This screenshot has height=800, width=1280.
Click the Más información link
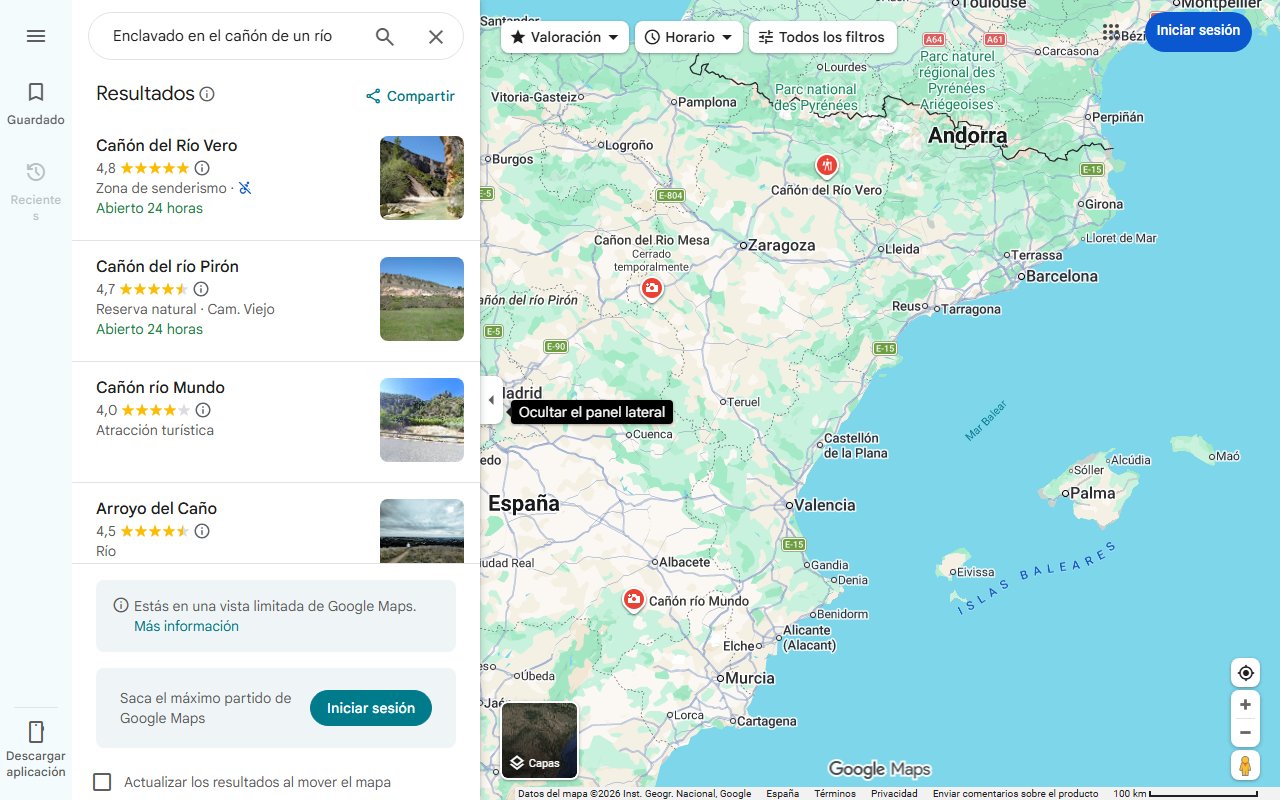click(x=186, y=625)
